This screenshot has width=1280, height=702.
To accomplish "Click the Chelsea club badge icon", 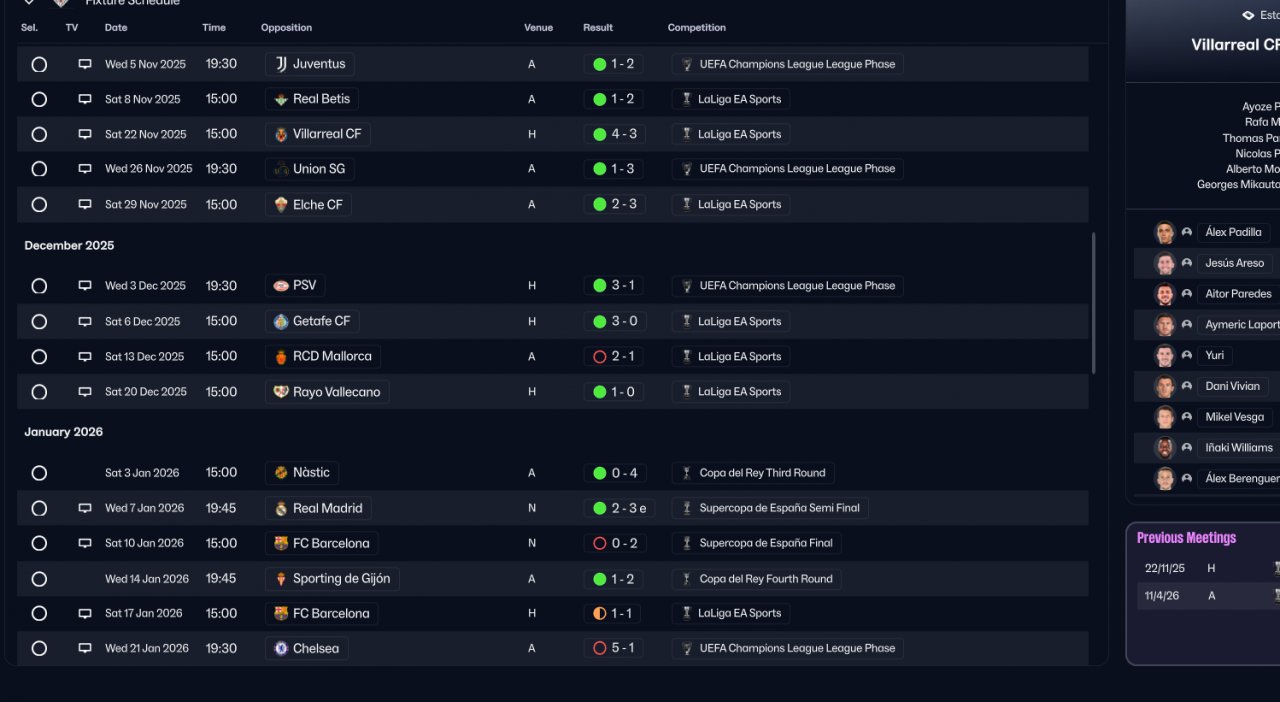I will pos(281,648).
